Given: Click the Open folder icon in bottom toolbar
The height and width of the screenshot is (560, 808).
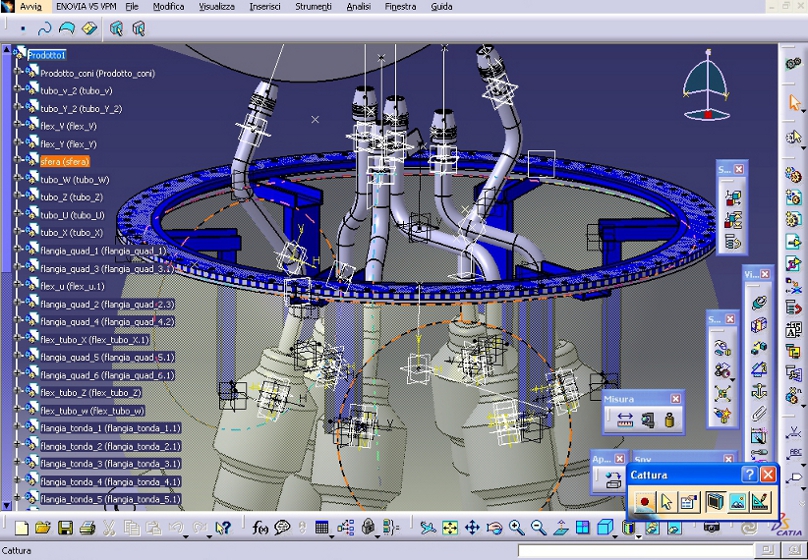Looking at the screenshot, I should point(43,528).
